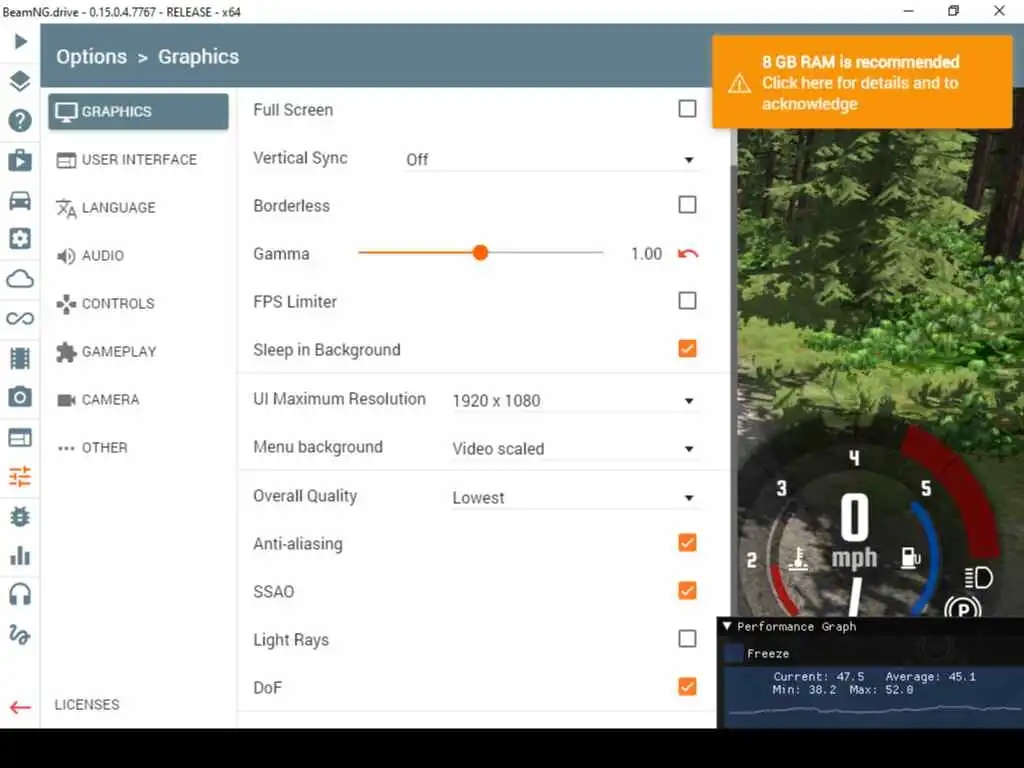Collapse the Performance Graph triangle
The width and height of the screenshot is (1024, 768).
[x=726, y=626]
